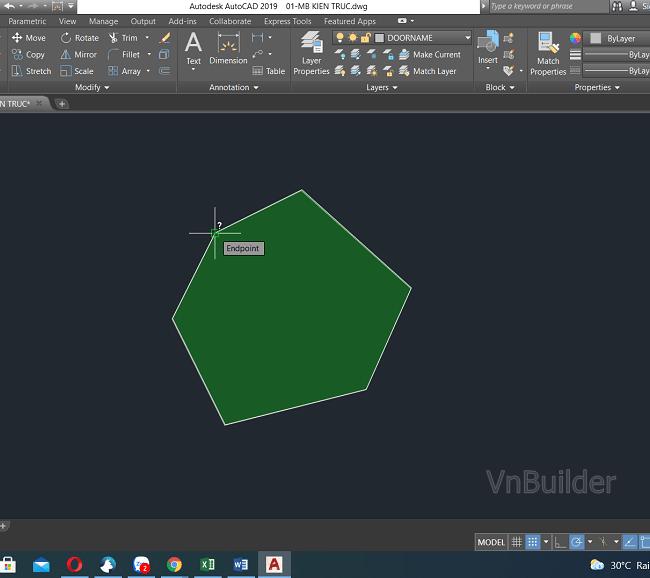Image resolution: width=650 pixels, height=578 pixels.
Task: Click the Erase pencil icon
Action: point(165,38)
